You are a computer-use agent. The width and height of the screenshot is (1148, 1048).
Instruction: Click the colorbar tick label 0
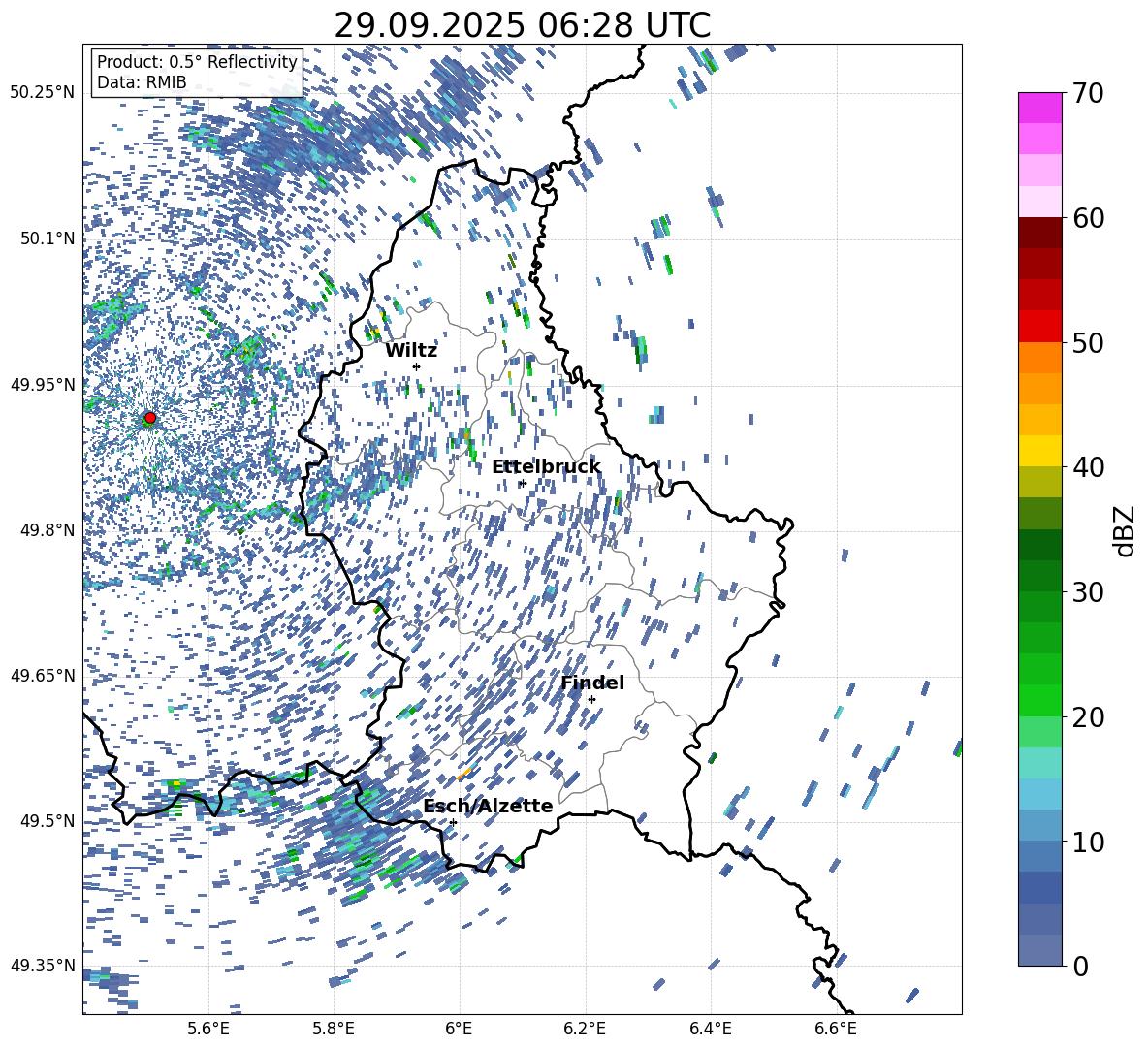1081,966
